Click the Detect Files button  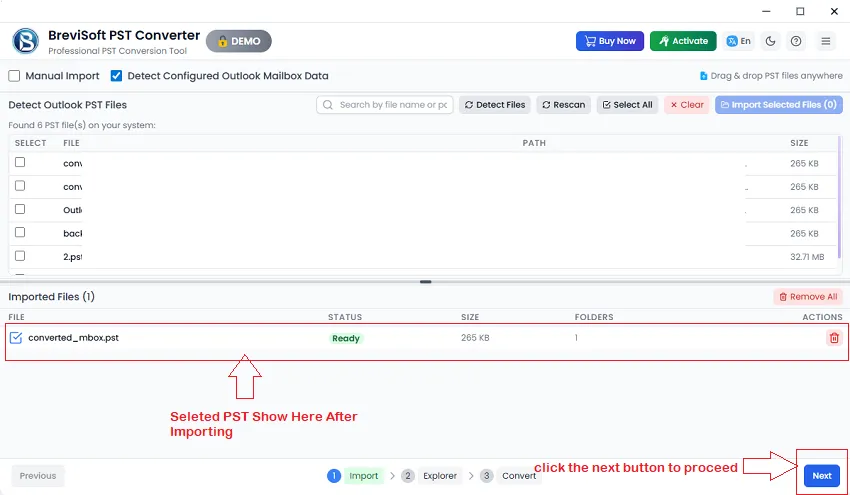tap(495, 105)
